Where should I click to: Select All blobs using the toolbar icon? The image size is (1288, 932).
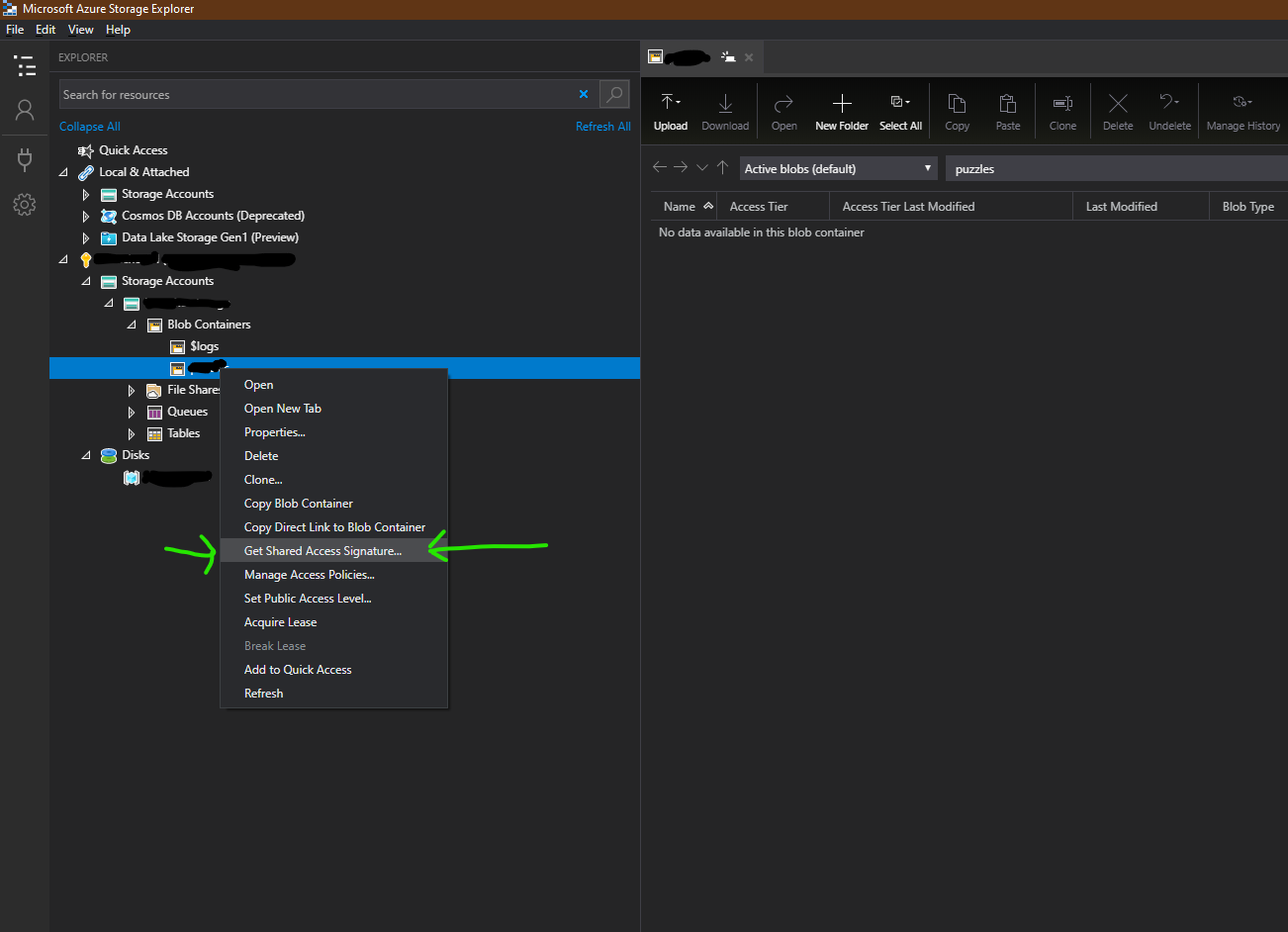click(x=900, y=109)
